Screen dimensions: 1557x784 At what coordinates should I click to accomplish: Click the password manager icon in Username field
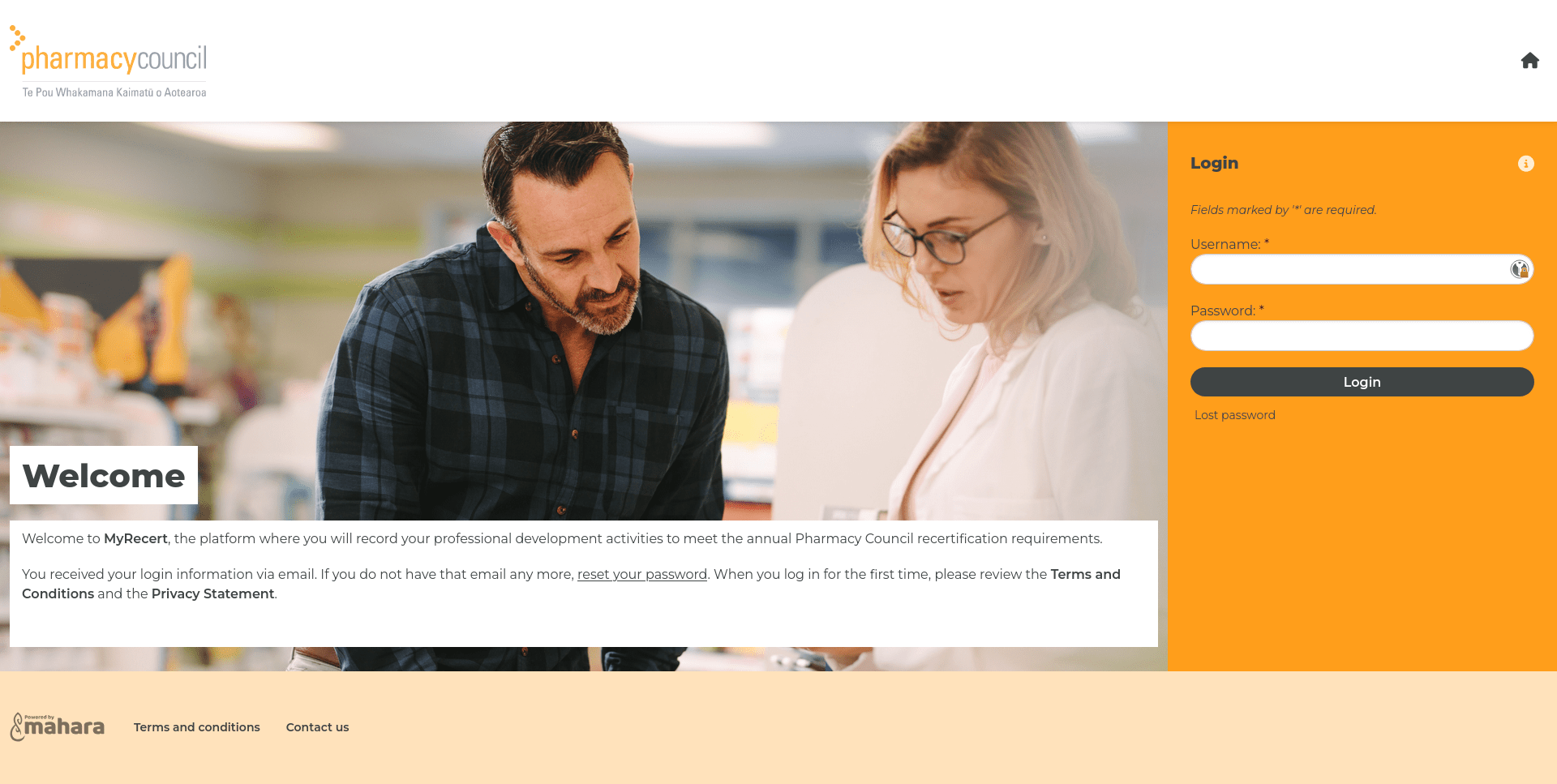(1519, 269)
